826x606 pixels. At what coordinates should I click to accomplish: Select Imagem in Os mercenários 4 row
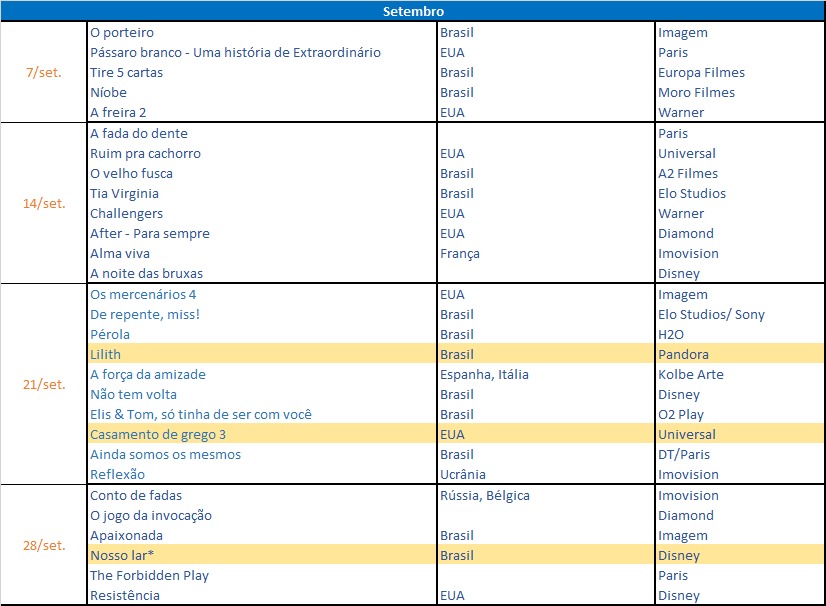(683, 295)
